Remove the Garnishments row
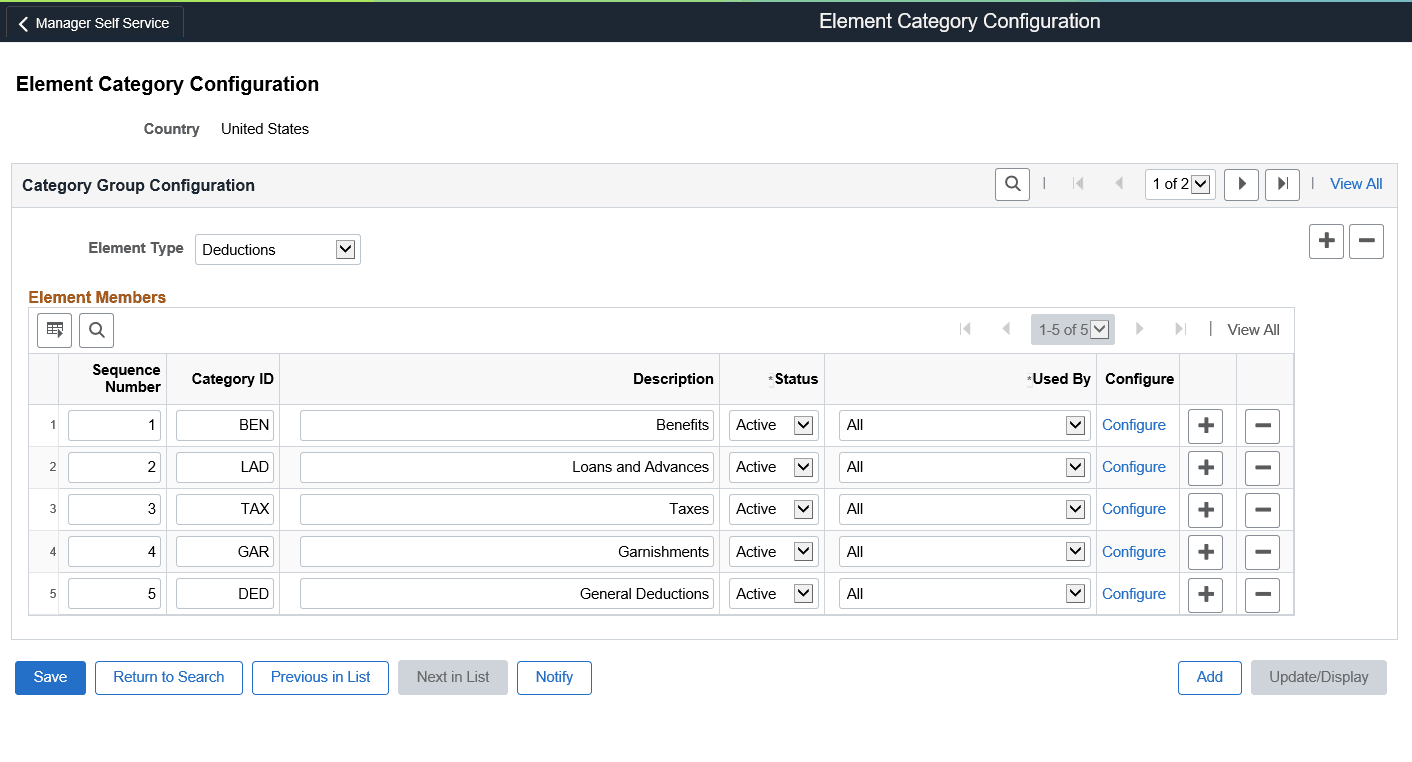This screenshot has width=1412, height=762. tap(1262, 552)
